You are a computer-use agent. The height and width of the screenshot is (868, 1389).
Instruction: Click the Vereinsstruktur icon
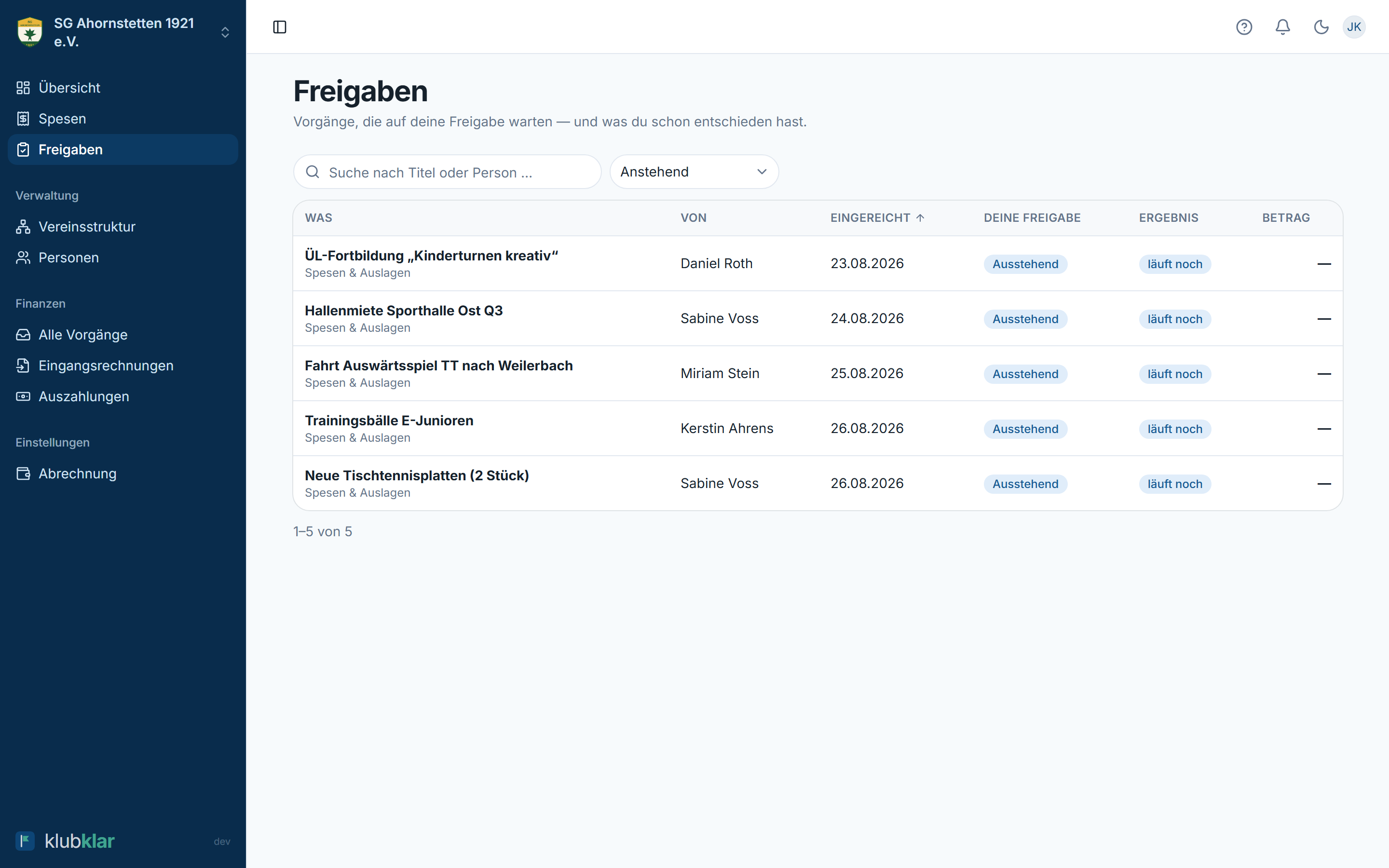(x=23, y=227)
